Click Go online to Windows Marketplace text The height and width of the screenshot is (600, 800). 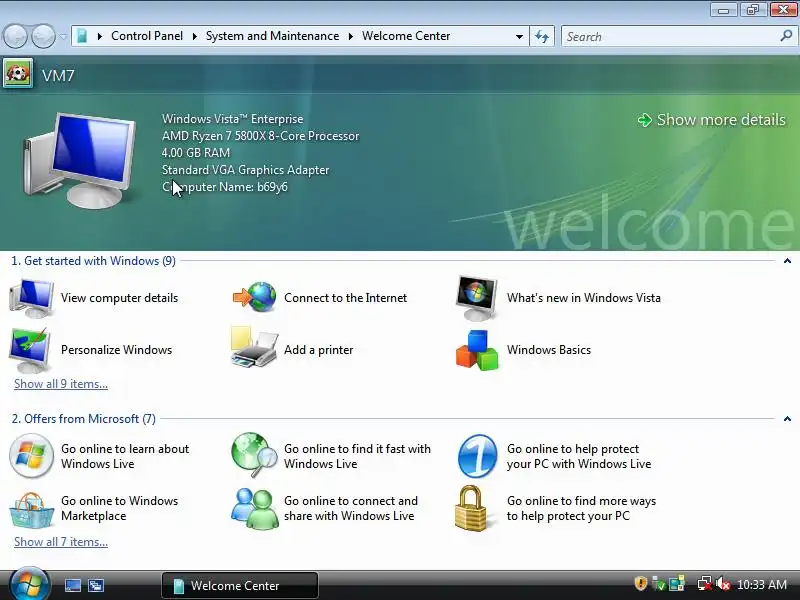click(x=119, y=508)
